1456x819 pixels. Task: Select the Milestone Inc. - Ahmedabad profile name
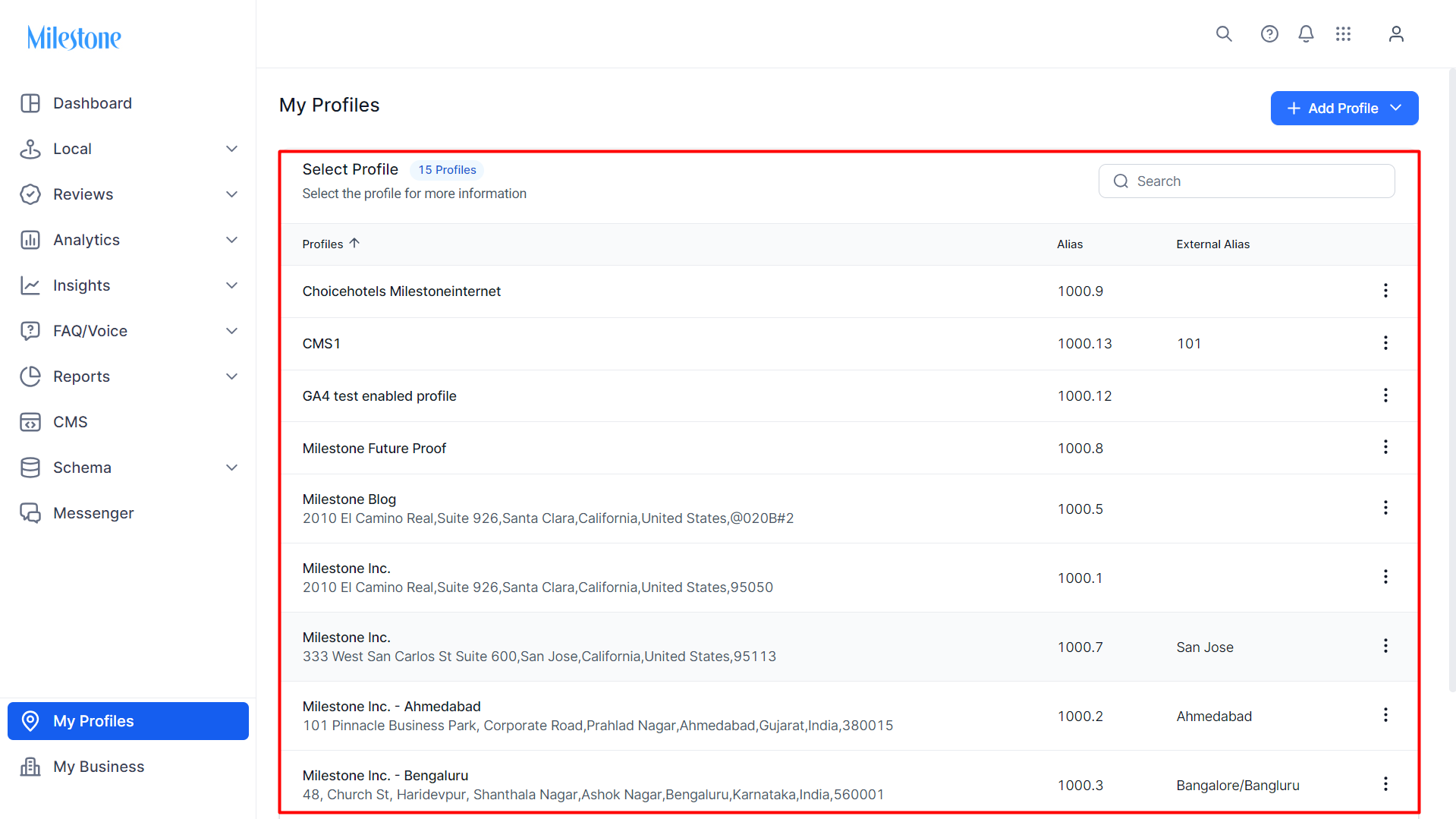pyautogui.click(x=392, y=707)
